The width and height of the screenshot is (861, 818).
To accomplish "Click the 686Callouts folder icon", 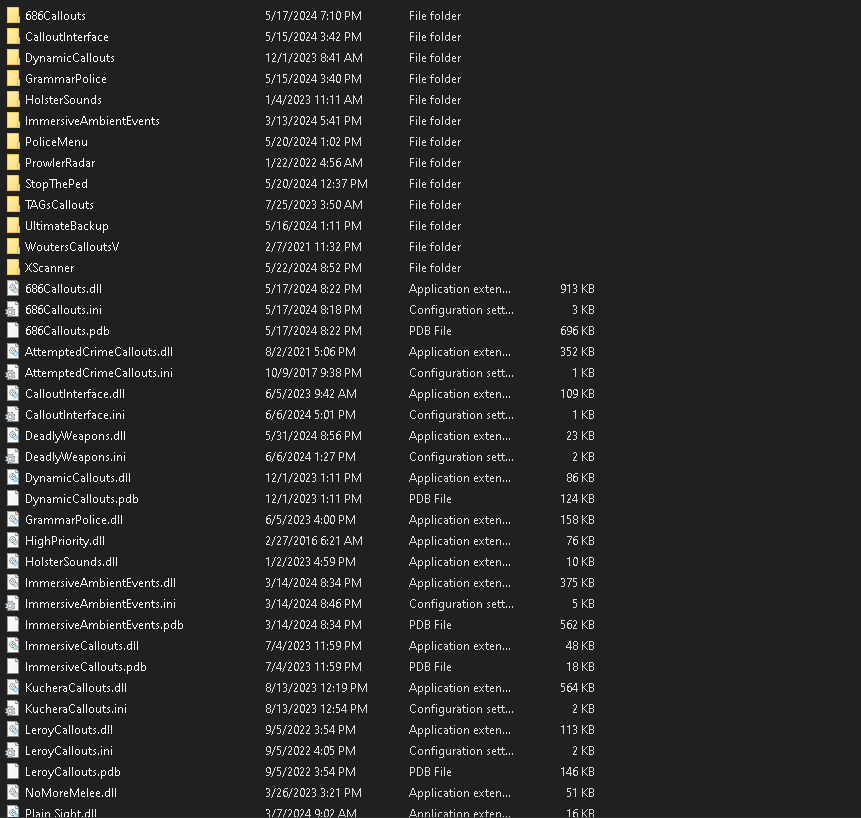I will 13,16.
